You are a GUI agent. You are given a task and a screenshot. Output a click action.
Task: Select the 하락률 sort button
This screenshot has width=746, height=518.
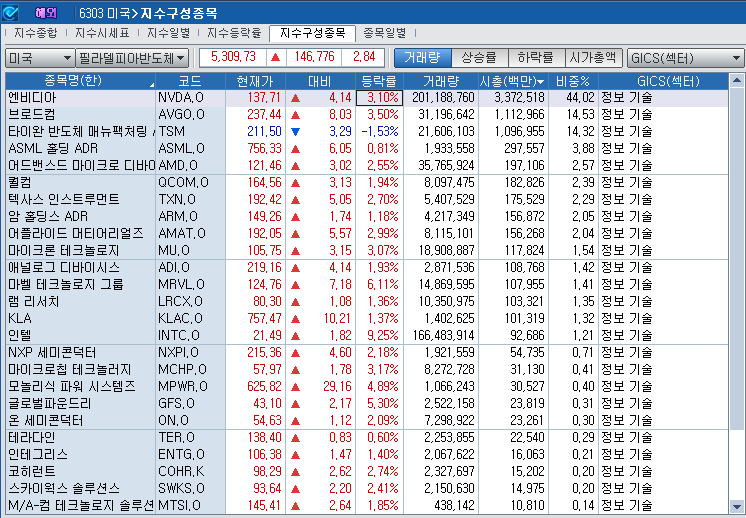536,58
